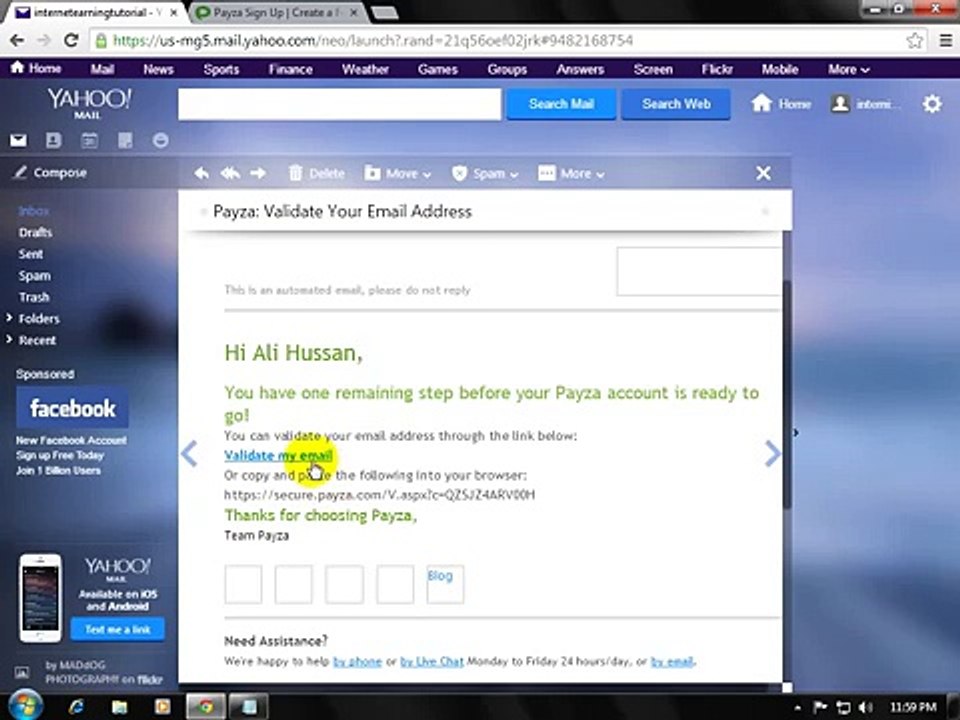This screenshot has width=960, height=720.
Task: Open Sports in the Yahoo navigation bar
Action: click(x=221, y=70)
